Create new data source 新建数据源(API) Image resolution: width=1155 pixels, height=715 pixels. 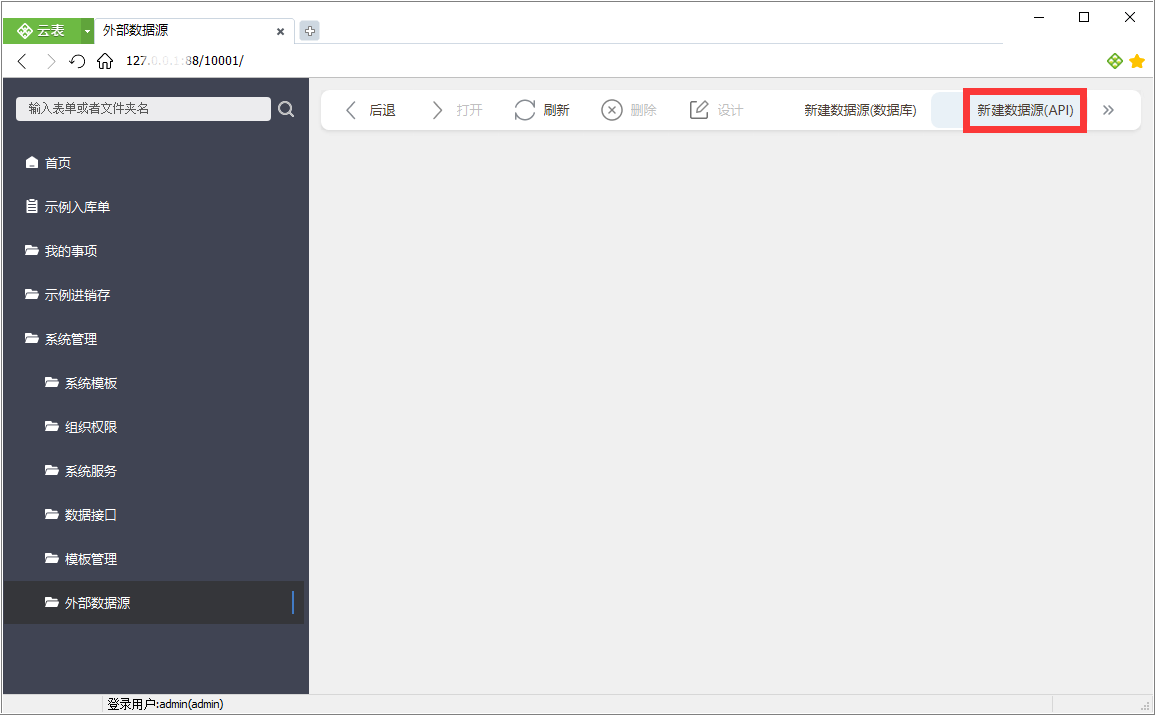tap(1025, 110)
